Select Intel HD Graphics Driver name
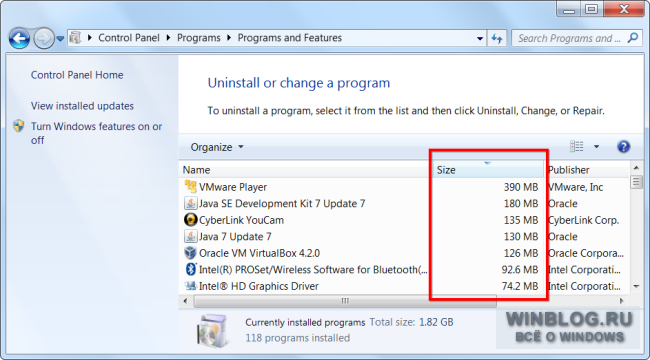This screenshot has height=360, width=650. point(259,286)
